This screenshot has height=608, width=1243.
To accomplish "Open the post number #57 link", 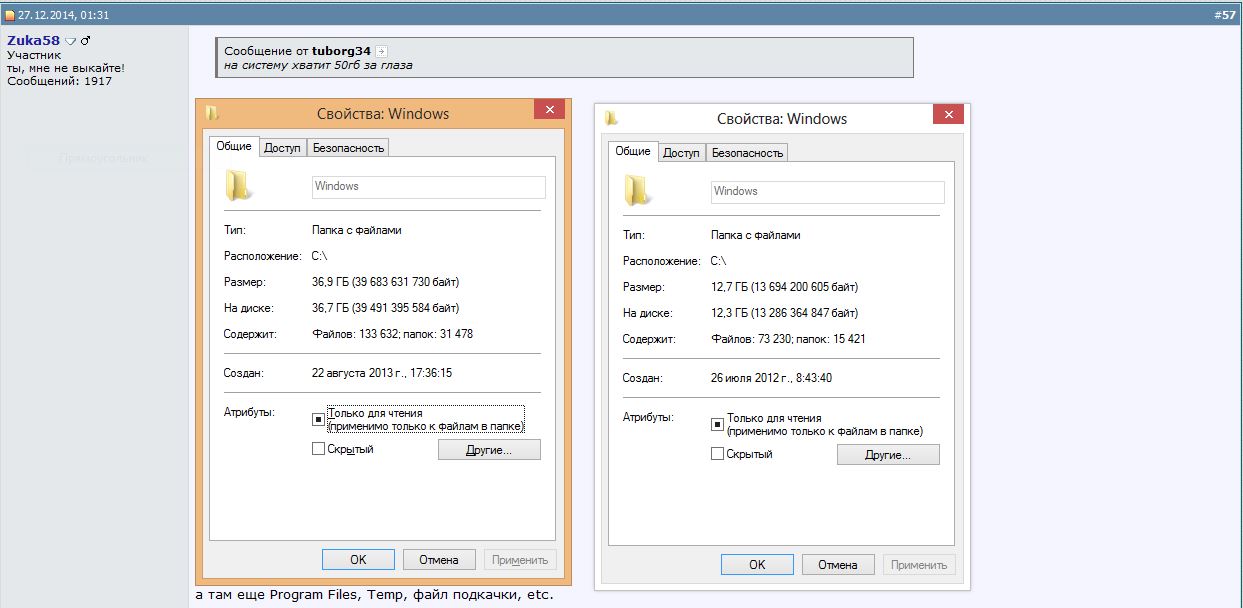I will click(x=1225, y=15).
